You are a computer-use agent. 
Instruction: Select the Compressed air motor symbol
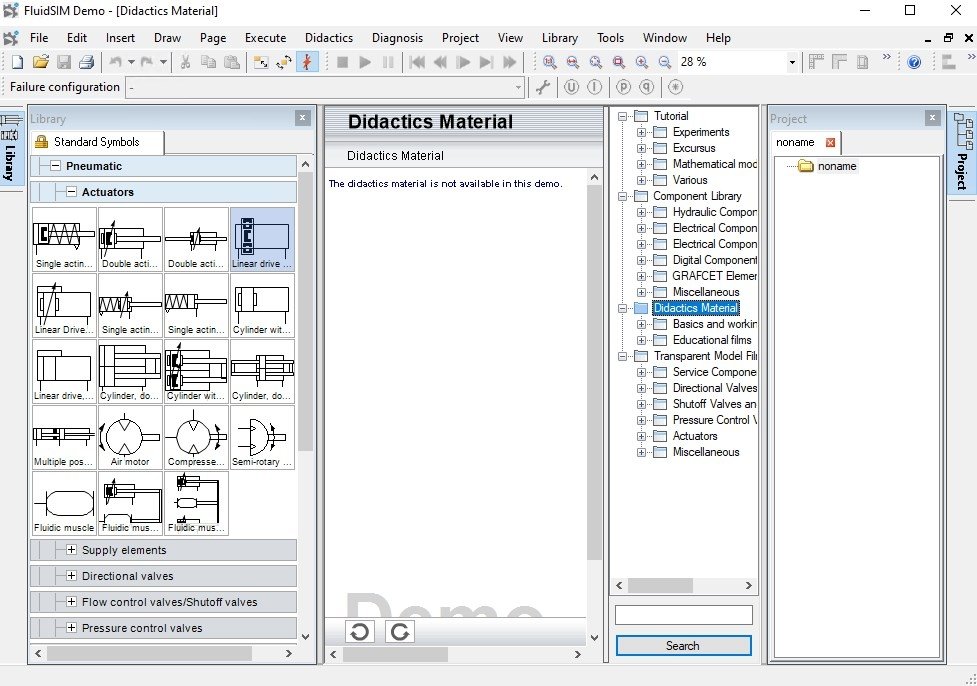point(196,437)
